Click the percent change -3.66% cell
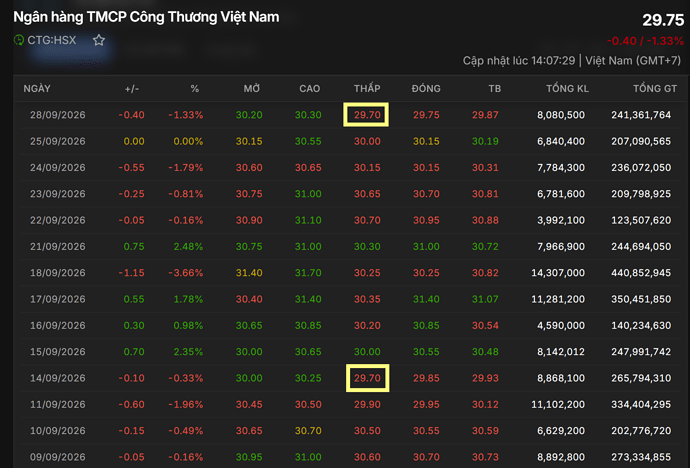 tap(186, 273)
